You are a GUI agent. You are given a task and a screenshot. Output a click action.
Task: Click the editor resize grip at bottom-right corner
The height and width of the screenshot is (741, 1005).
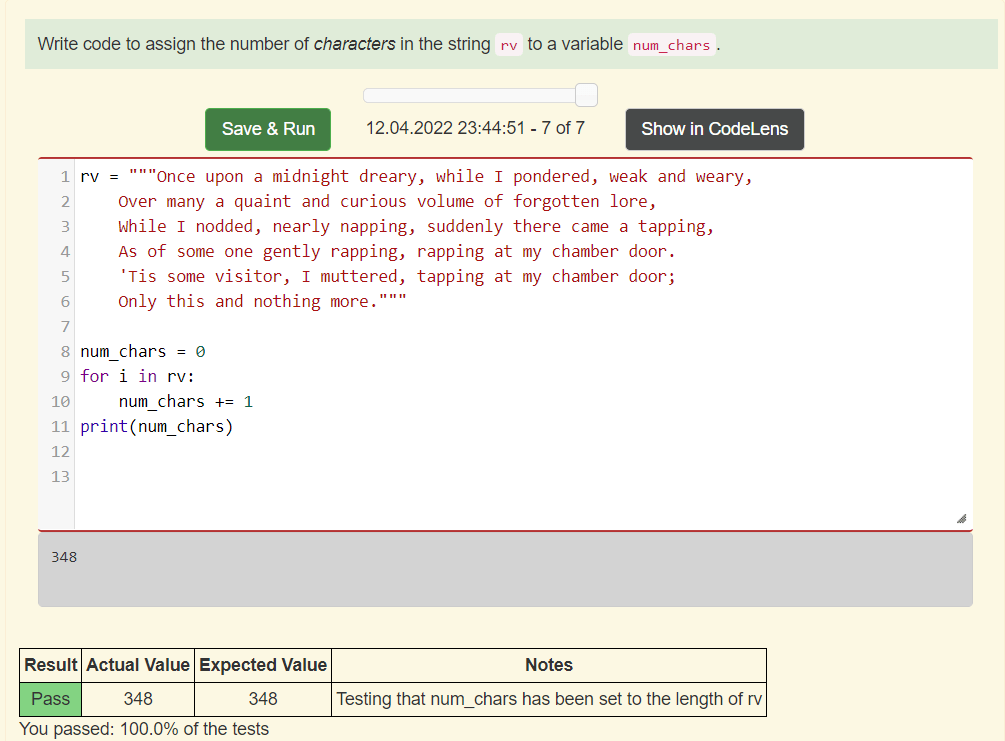(x=961, y=519)
